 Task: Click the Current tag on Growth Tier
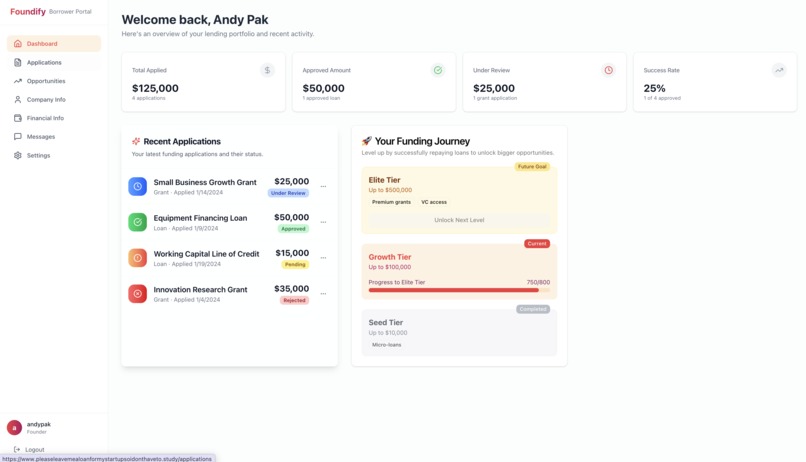(537, 244)
